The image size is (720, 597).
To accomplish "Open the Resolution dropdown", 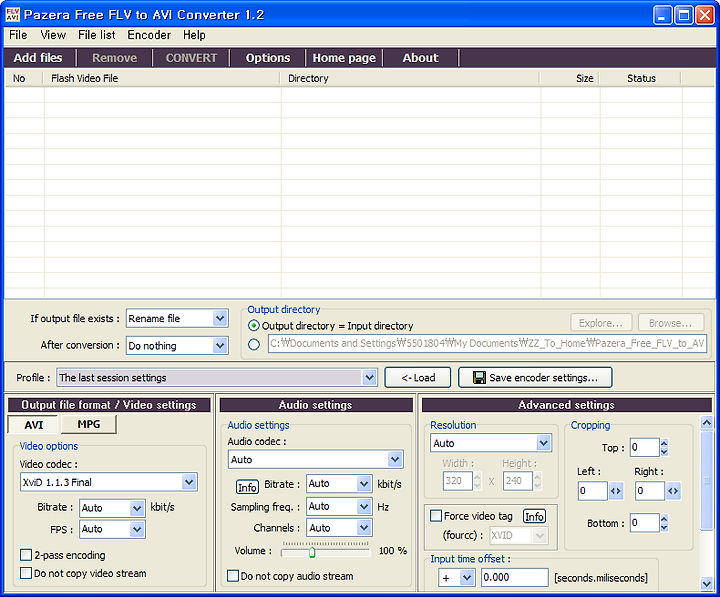I will [x=543, y=443].
